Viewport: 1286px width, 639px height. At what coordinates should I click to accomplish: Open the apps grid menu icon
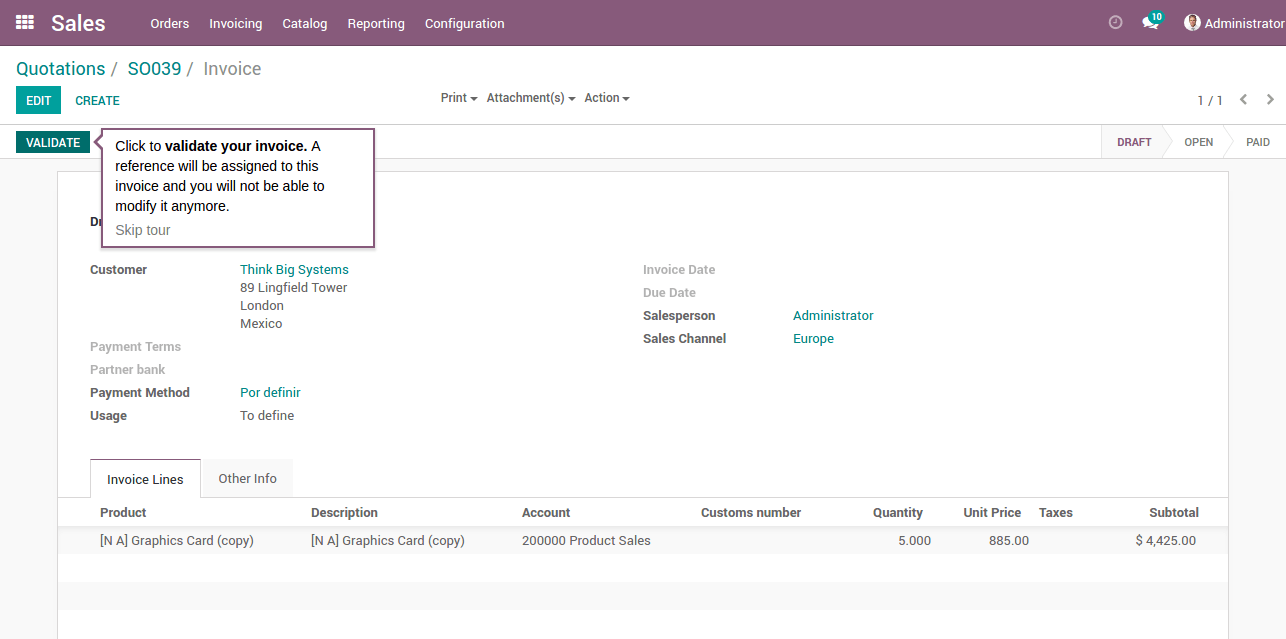pyautogui.click(x=24, y=22)
